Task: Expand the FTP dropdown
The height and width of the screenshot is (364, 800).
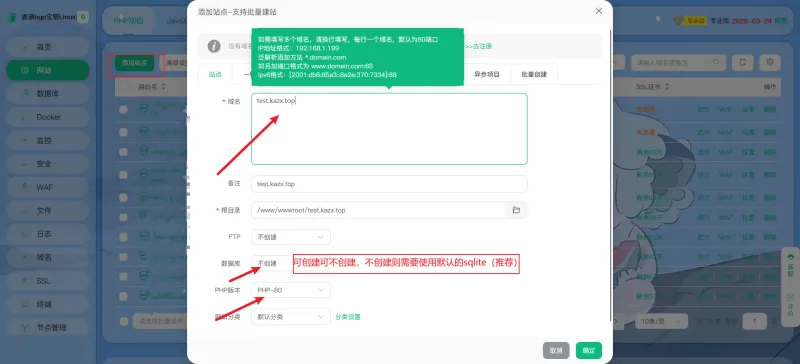Action: (x=291, y=237)
